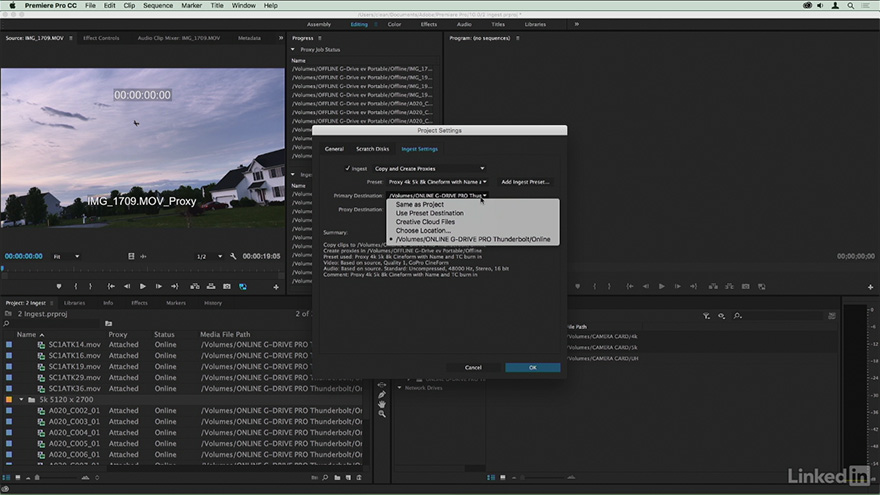The image size is (880, 495).
Task: Open Media Browser file type filter
Action: [706, 316]
